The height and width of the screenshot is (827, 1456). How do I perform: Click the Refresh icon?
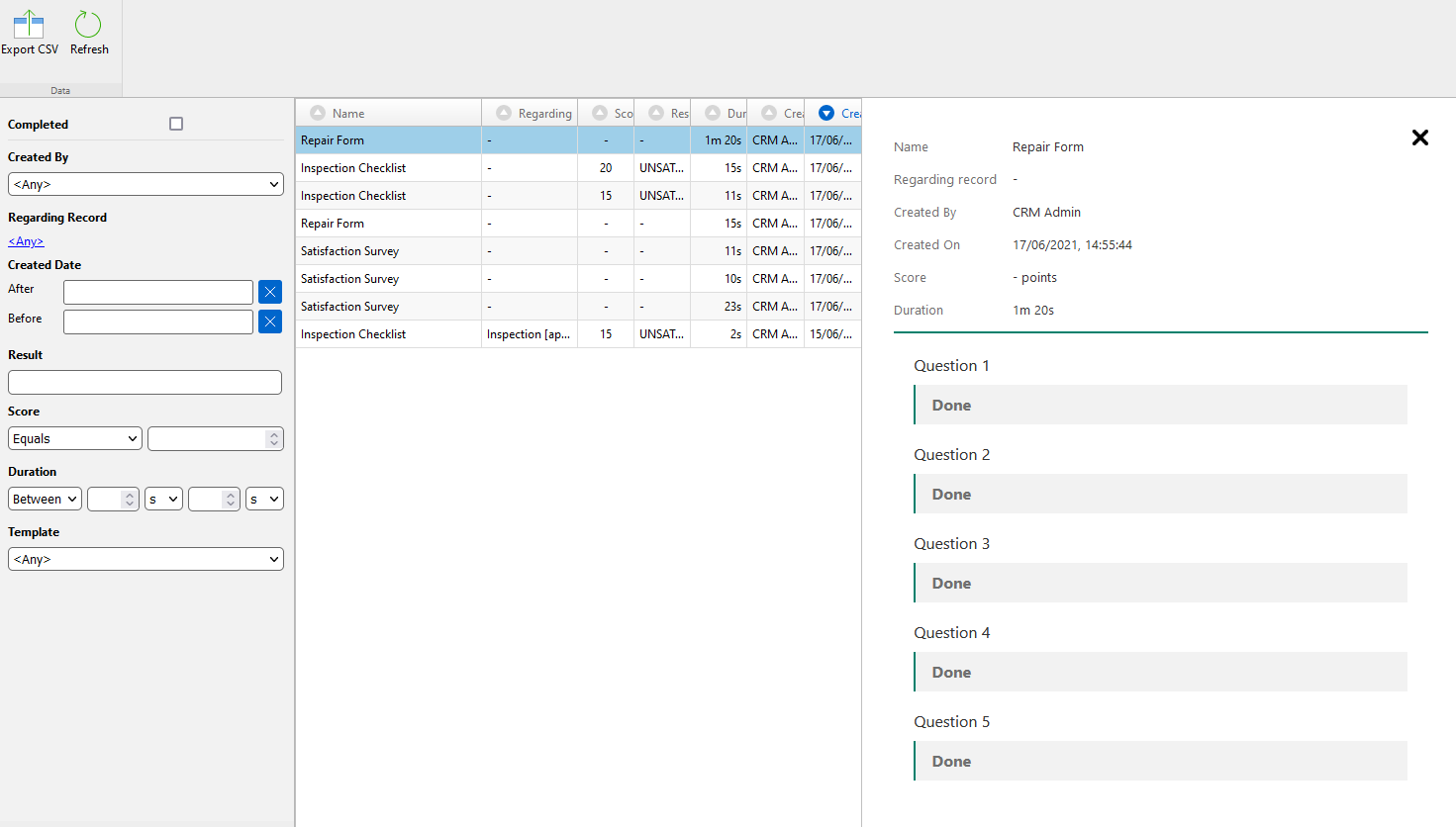(88, 26)
